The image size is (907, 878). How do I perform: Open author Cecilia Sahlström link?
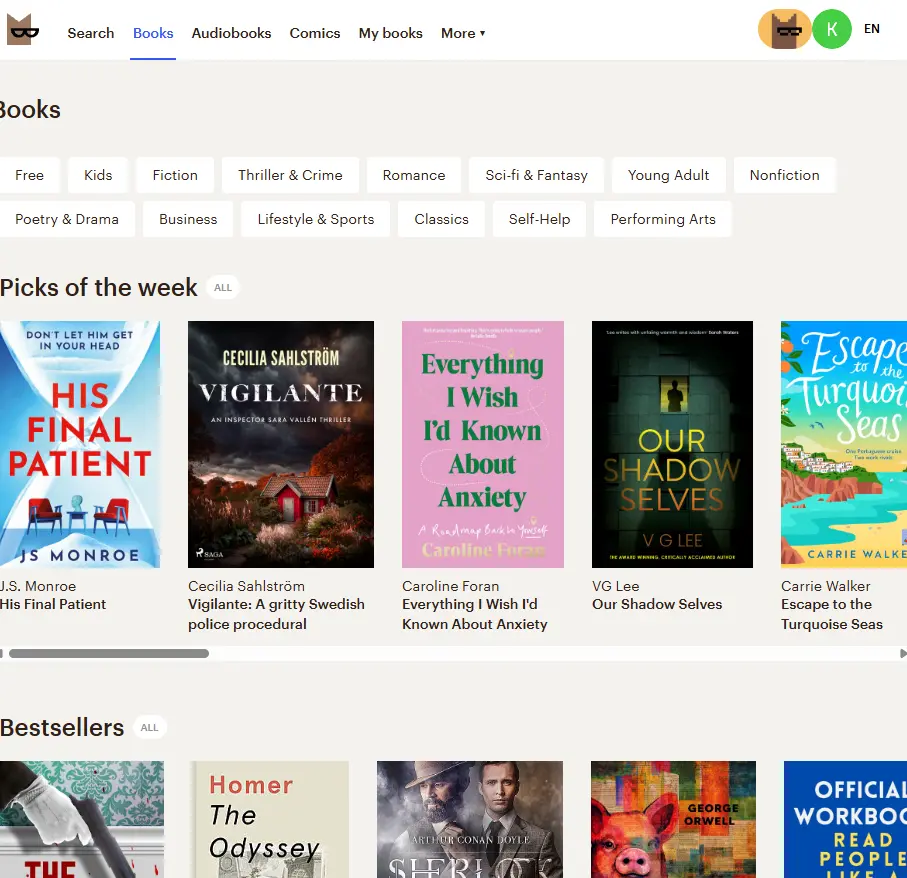point(246,586)
